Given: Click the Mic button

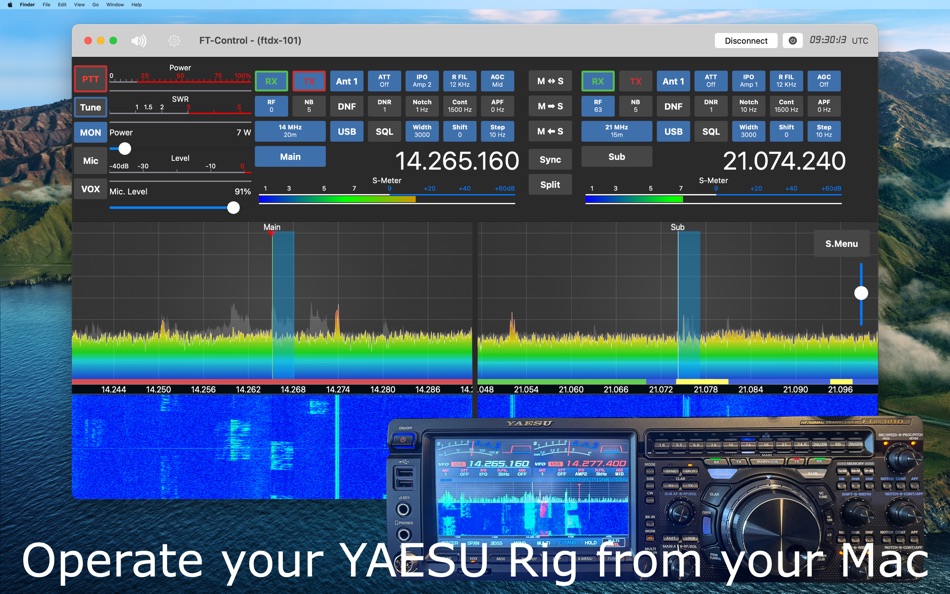Looking at the screenshot, I should [90, 161].
